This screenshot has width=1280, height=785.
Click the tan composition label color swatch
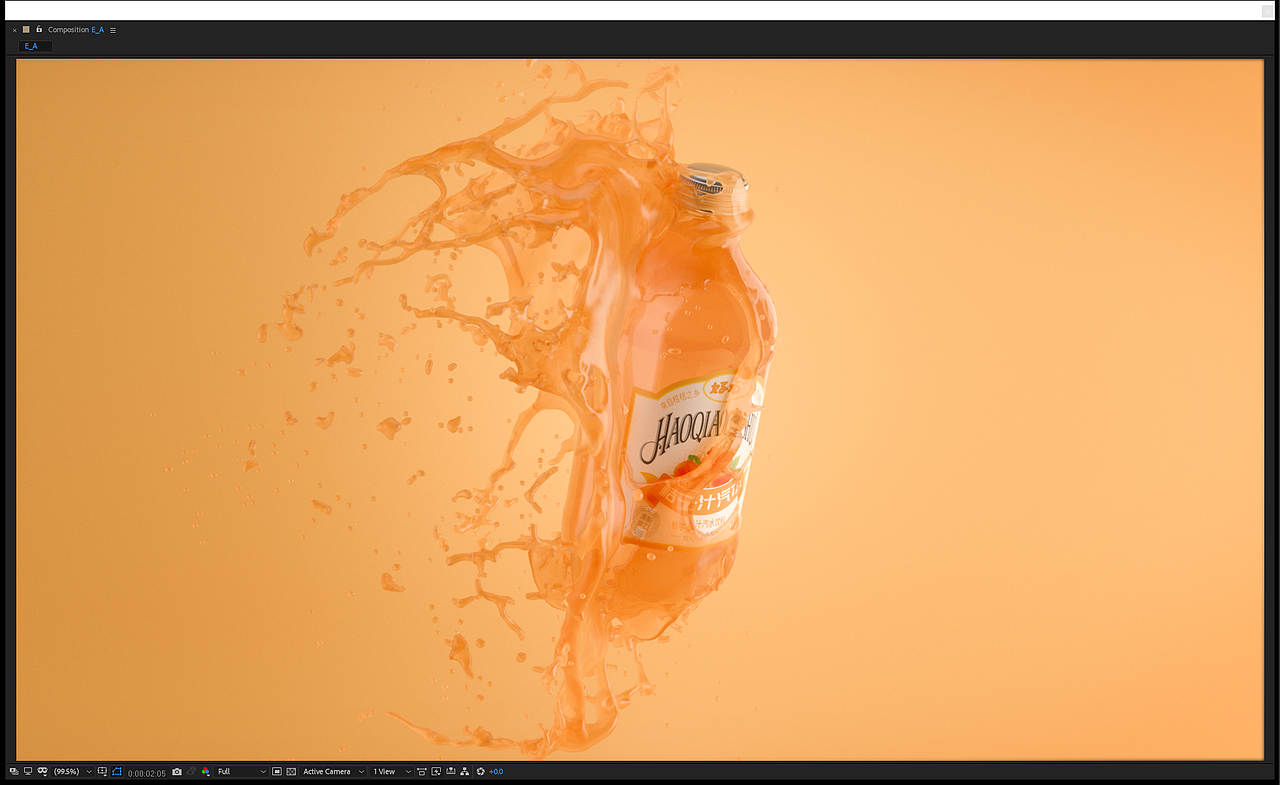[26, 30]
